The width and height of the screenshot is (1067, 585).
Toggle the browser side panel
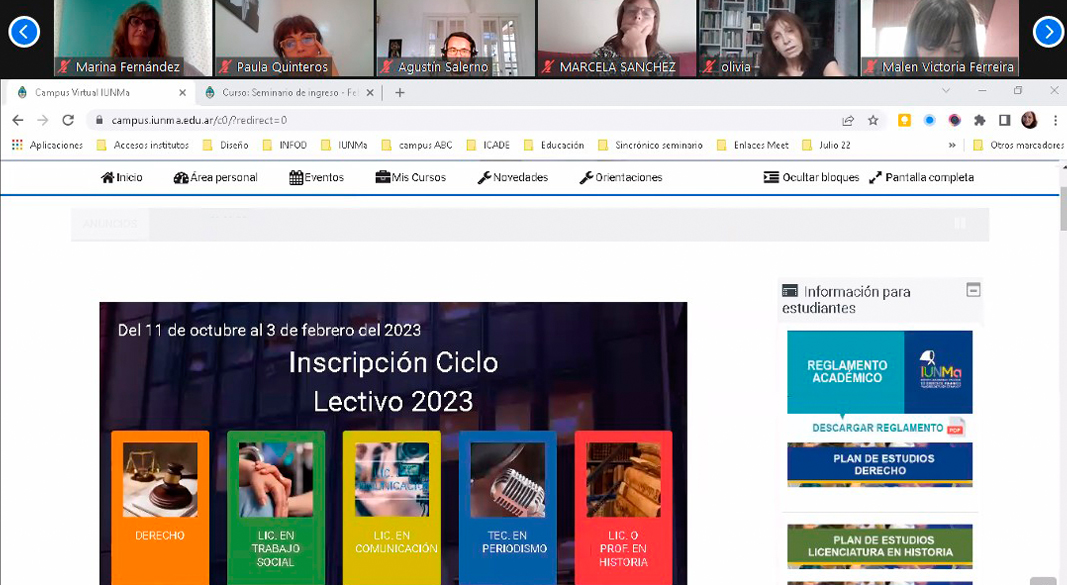point(1004,120)
